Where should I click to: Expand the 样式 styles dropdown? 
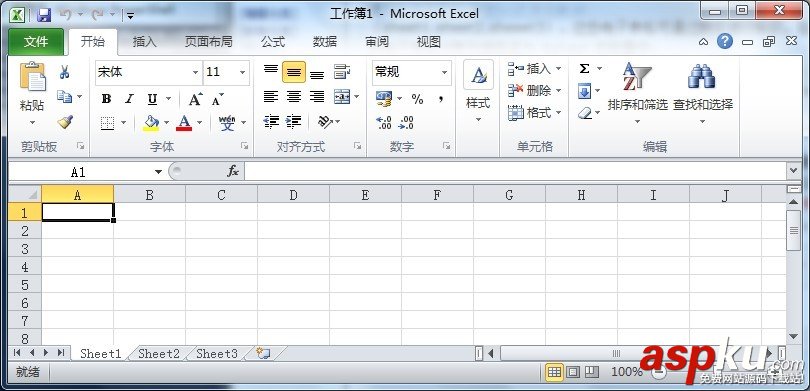pos(478,120)
